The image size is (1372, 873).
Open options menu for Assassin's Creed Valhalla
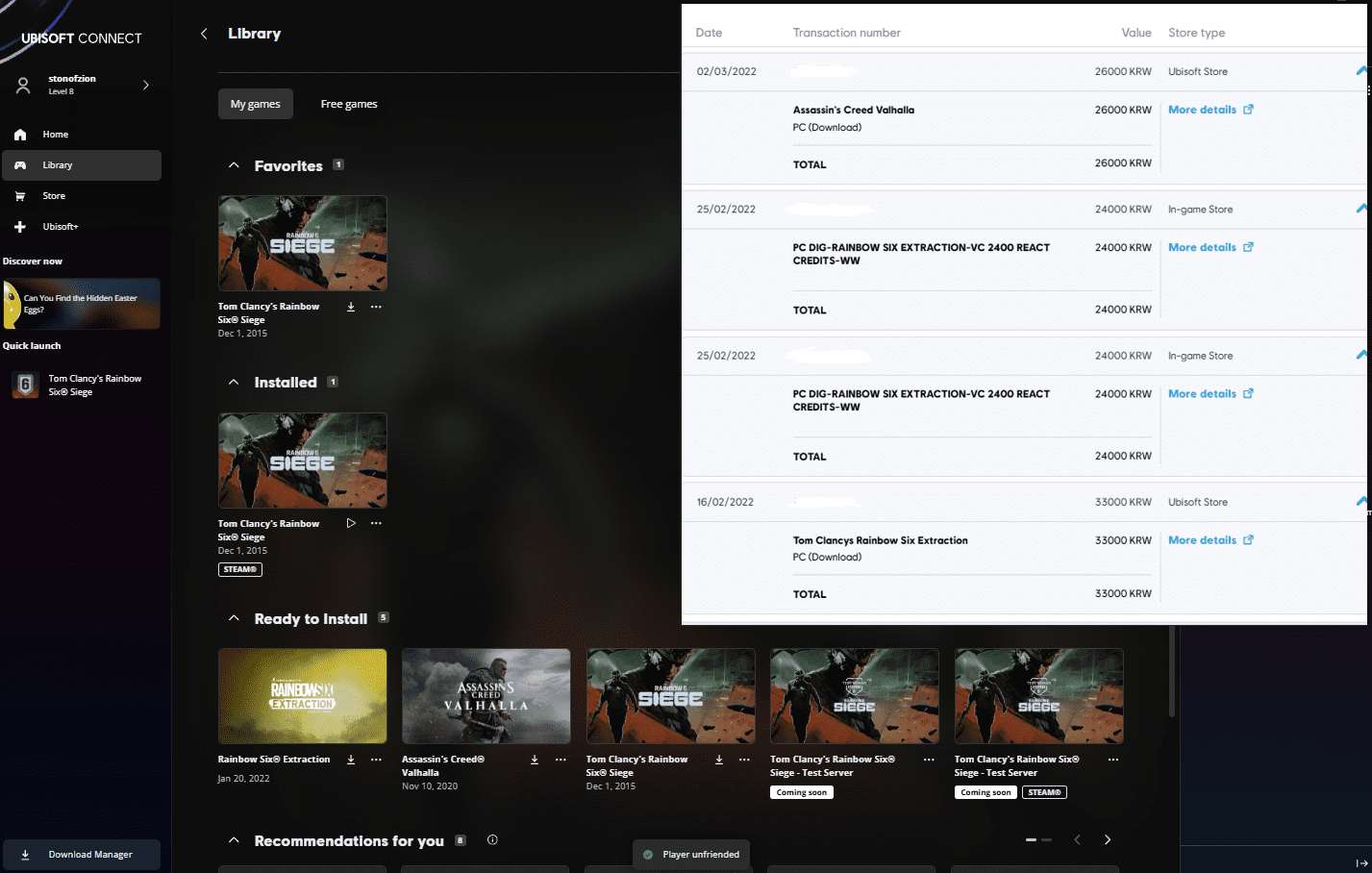[x=561, y=759]
